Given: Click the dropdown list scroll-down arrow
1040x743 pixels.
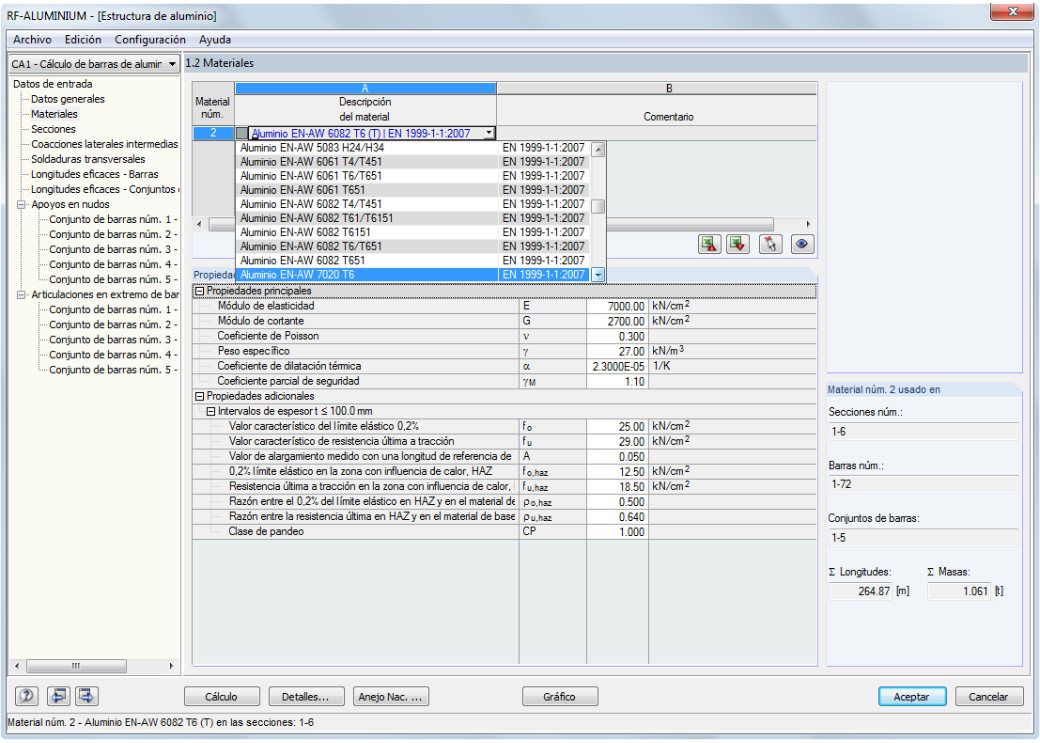Looking at the screenshot, I should pyautogui.click(x=598, y=275).
